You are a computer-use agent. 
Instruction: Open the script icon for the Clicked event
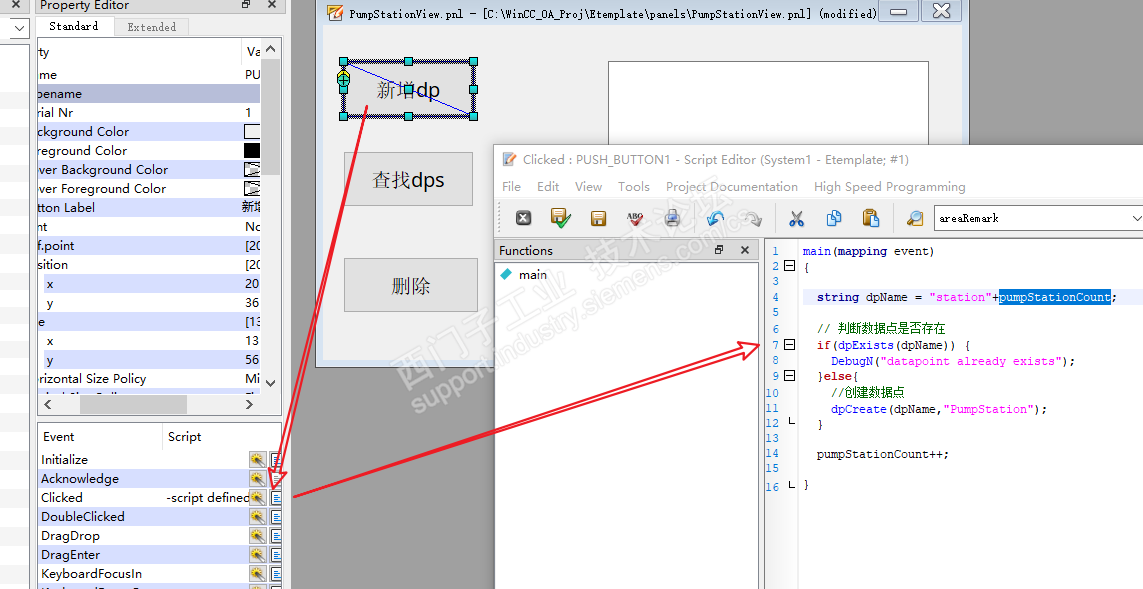click(276, 498)
